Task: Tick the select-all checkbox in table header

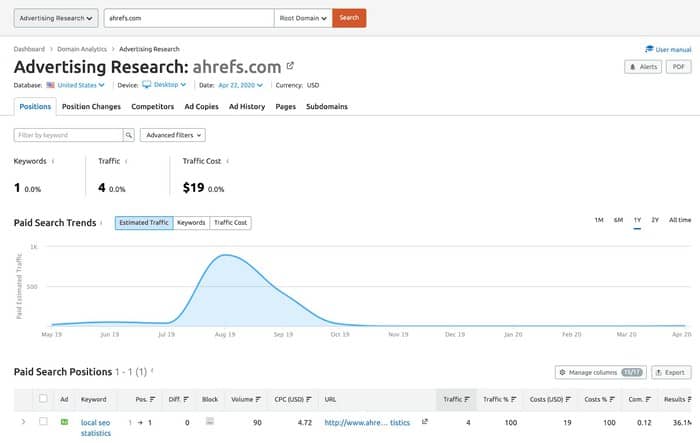Action: (43, 398)
